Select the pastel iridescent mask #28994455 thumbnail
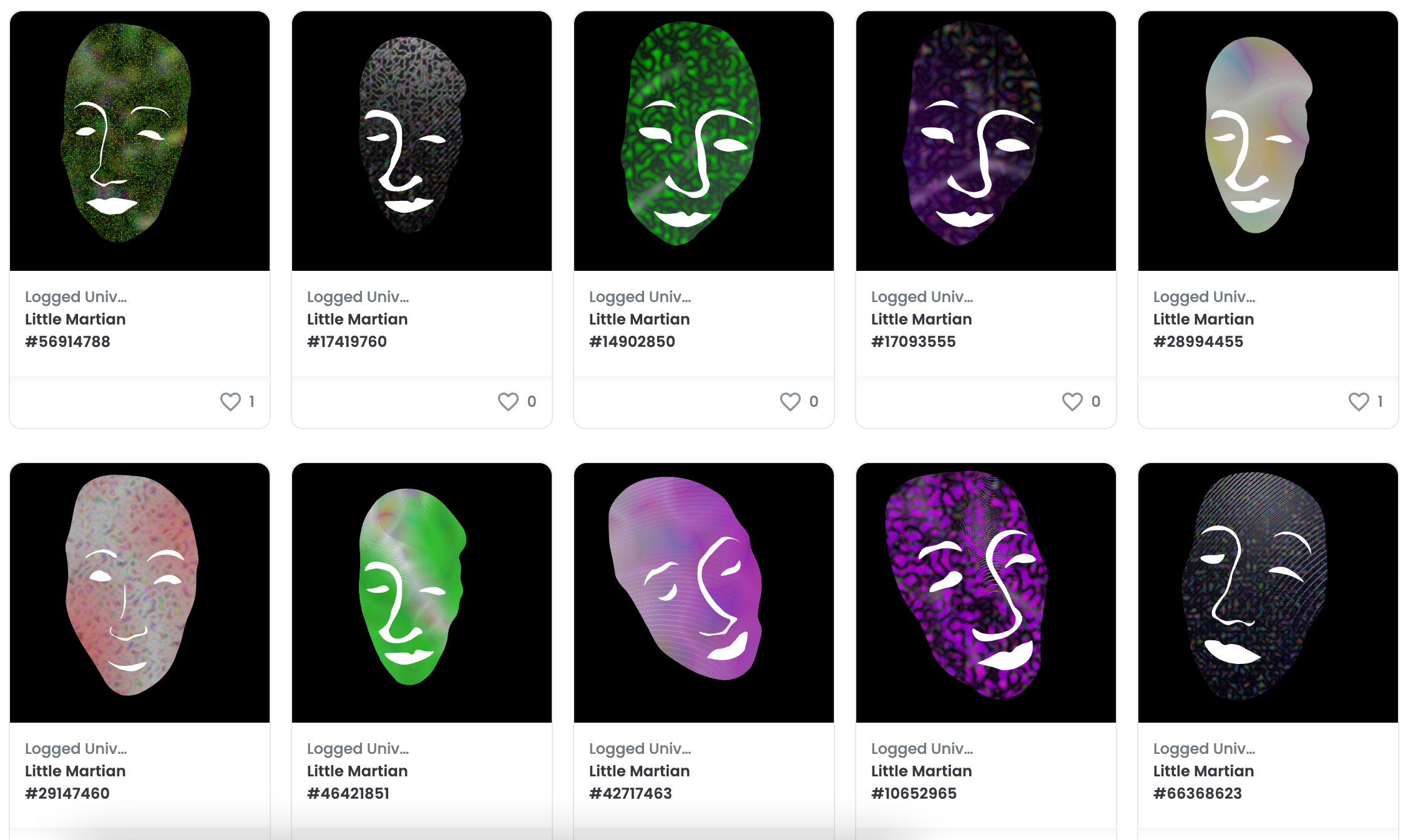Viewport: 1408px width, 840px height. coord(1268,141)
